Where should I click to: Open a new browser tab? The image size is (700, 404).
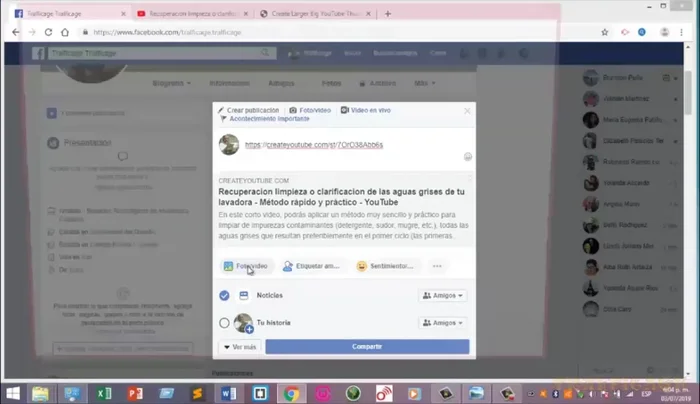388,14
